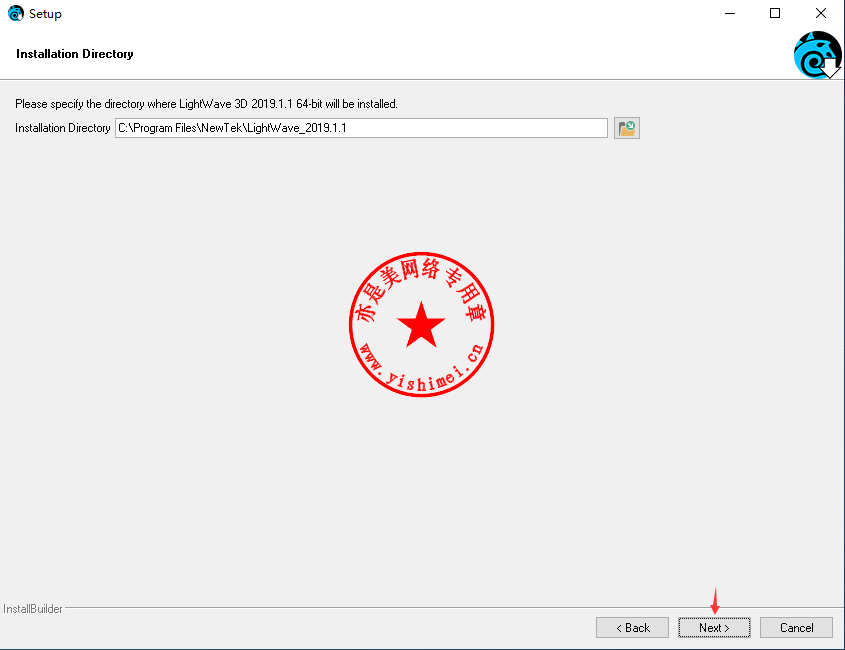Image resolution: width=845 pixels, height=650 pixels.
Task: Open the folder browse icon
Action: [627, 128]
